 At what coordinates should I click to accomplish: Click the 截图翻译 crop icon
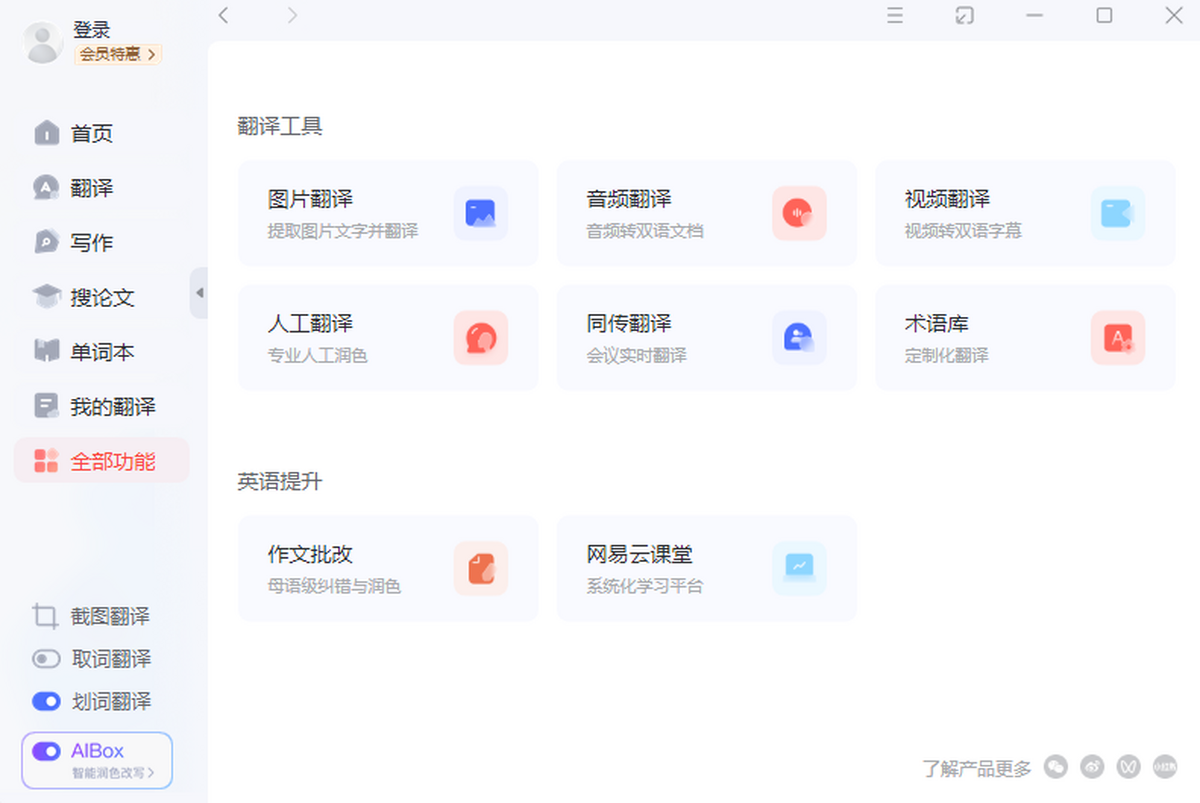(x=45, y=616)
